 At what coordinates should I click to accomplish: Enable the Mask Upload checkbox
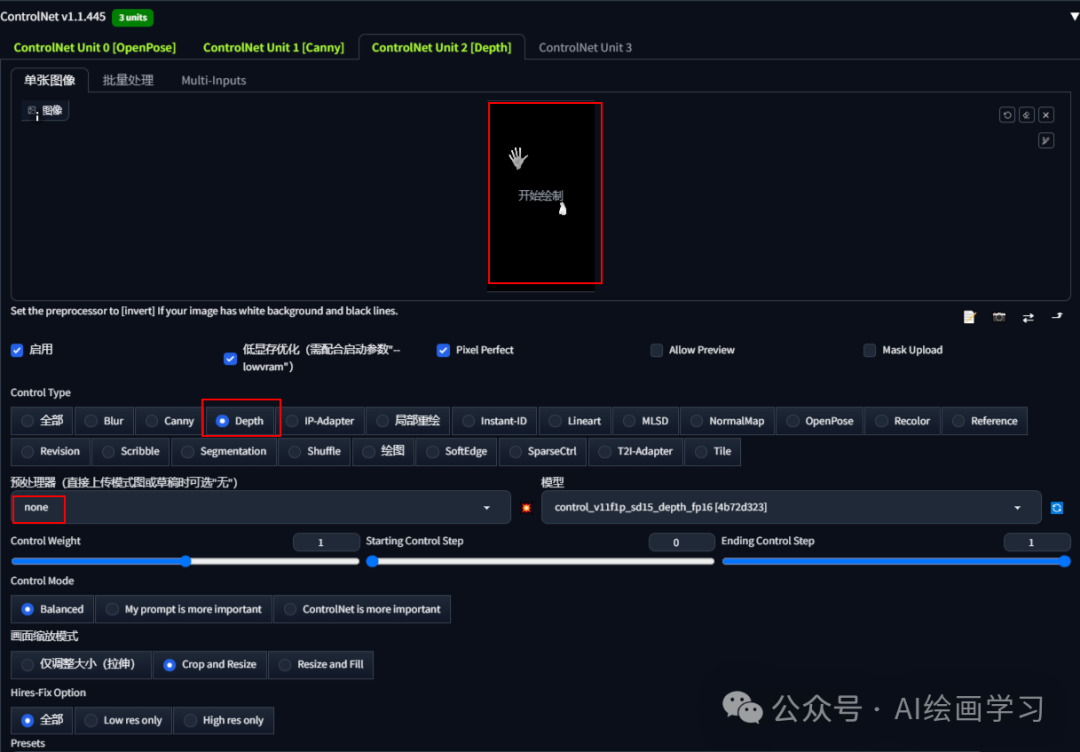(869, 351)
